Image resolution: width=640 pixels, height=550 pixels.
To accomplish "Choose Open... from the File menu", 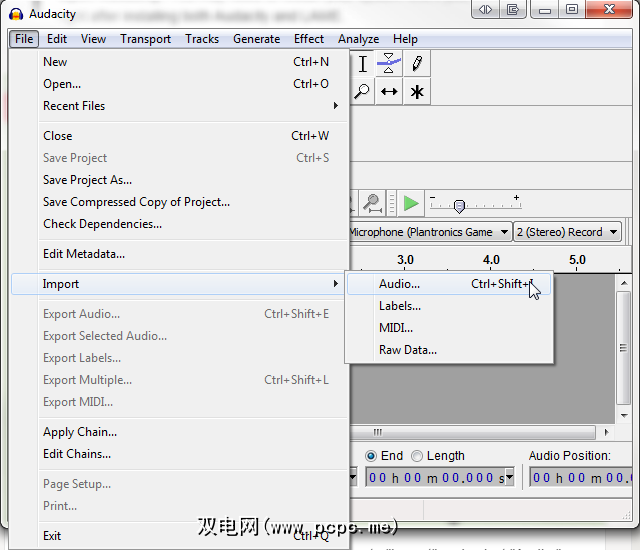I will pos(180,84).
